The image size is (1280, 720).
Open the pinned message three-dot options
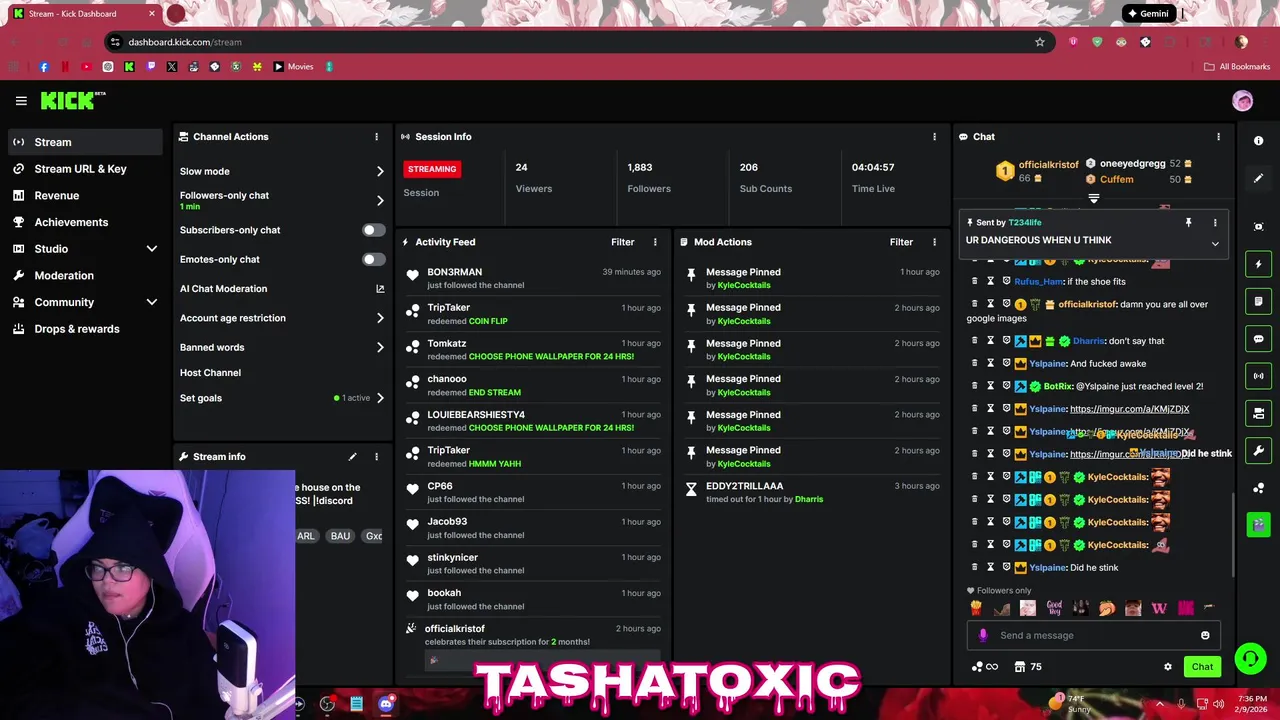pyautogui.click(x=1215, y=223)
